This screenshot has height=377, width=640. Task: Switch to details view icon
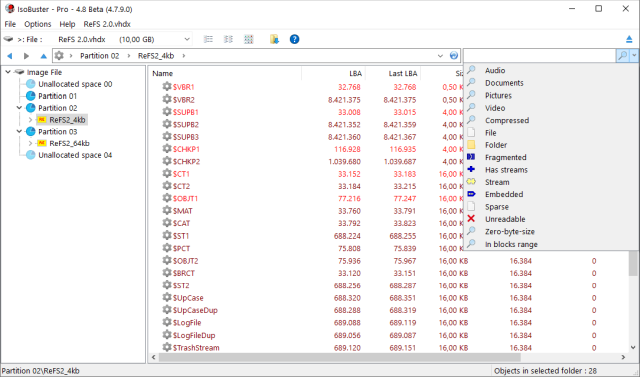click(229, 39)
